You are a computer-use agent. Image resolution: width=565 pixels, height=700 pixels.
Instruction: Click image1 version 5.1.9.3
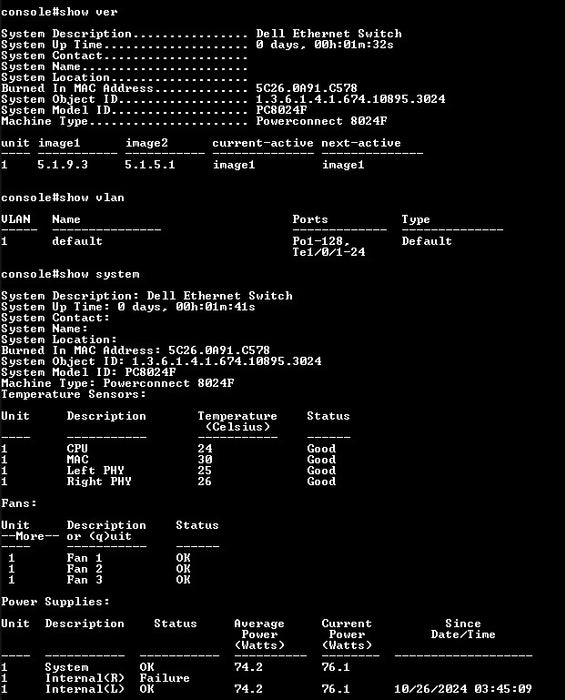[x=62, y=165]
